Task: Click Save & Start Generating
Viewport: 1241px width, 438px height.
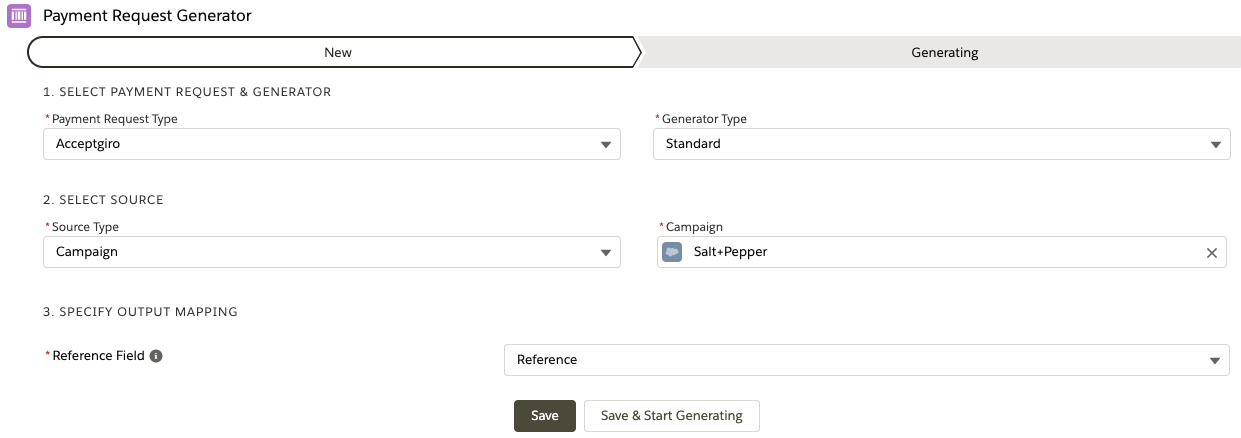Action: coord(671,416)
